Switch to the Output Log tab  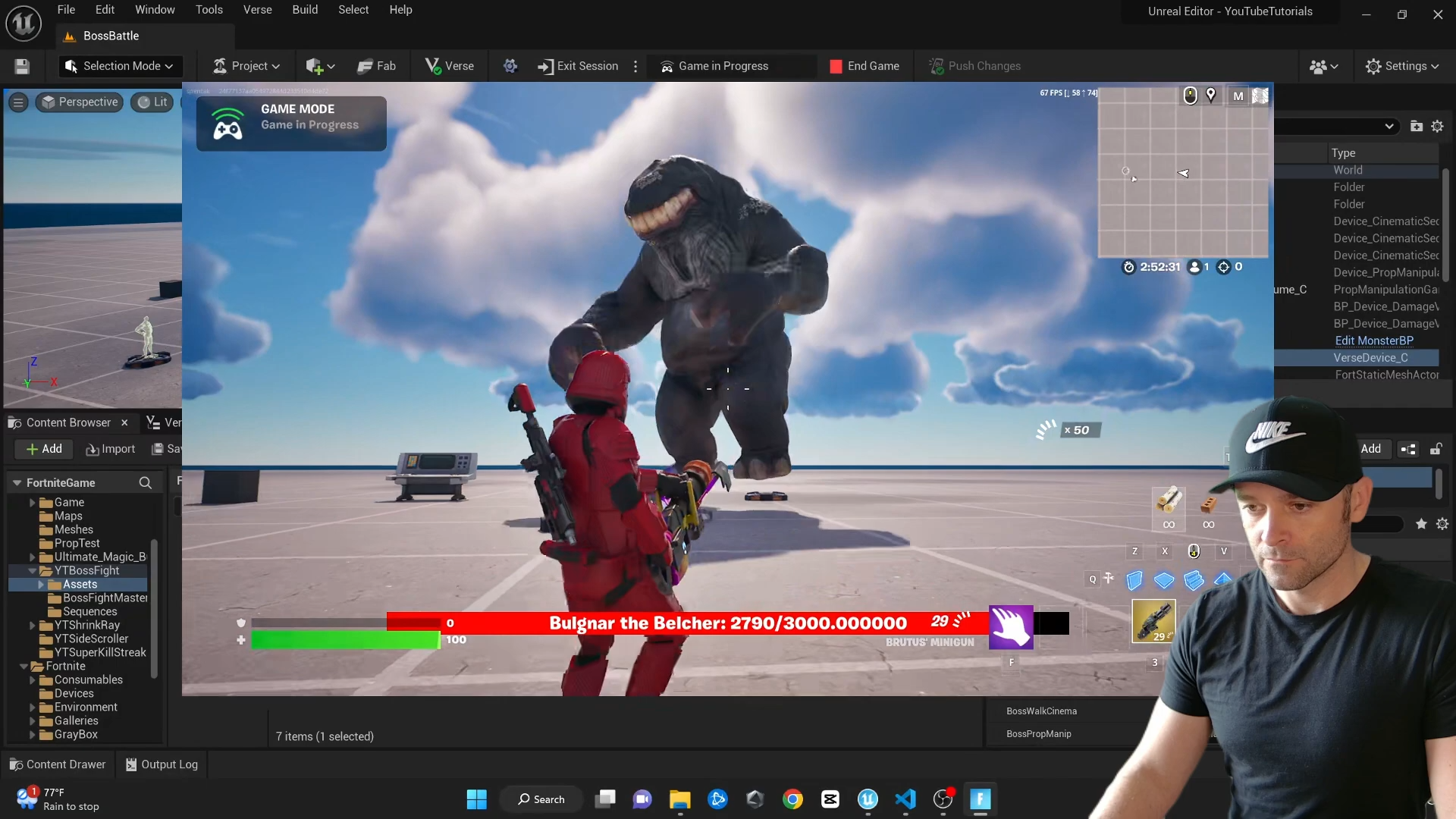(x=162, y=764)
